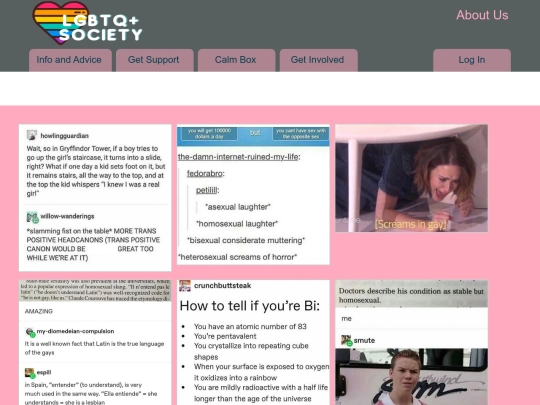Click my-diomedeian-compulsion avatar icon
Viewport: 540px width, 405px height.
[x=30, y=332]
